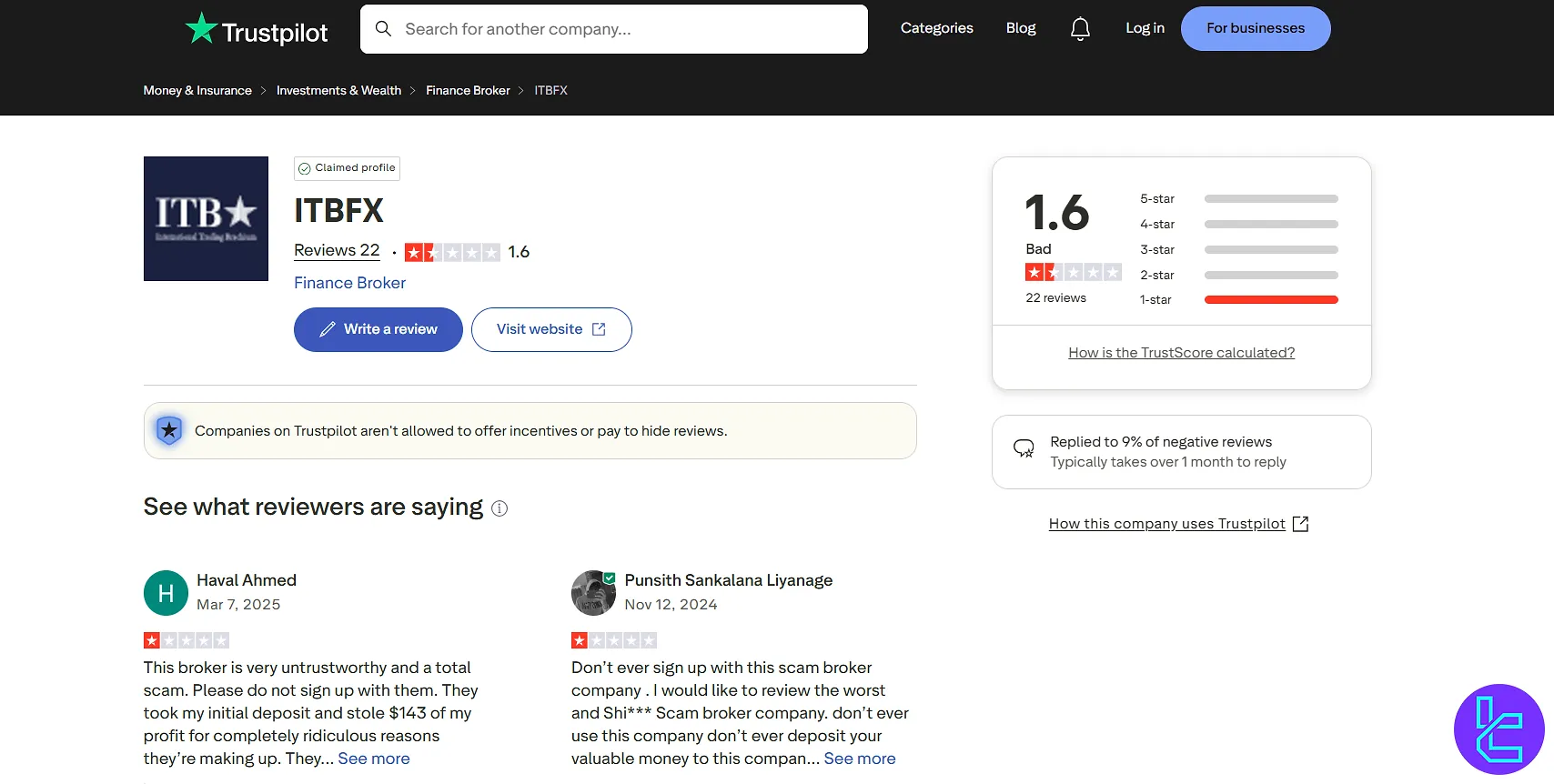Open How is the TrustScore calculated link
The image size is (1554, 784).
[1181, 353]
